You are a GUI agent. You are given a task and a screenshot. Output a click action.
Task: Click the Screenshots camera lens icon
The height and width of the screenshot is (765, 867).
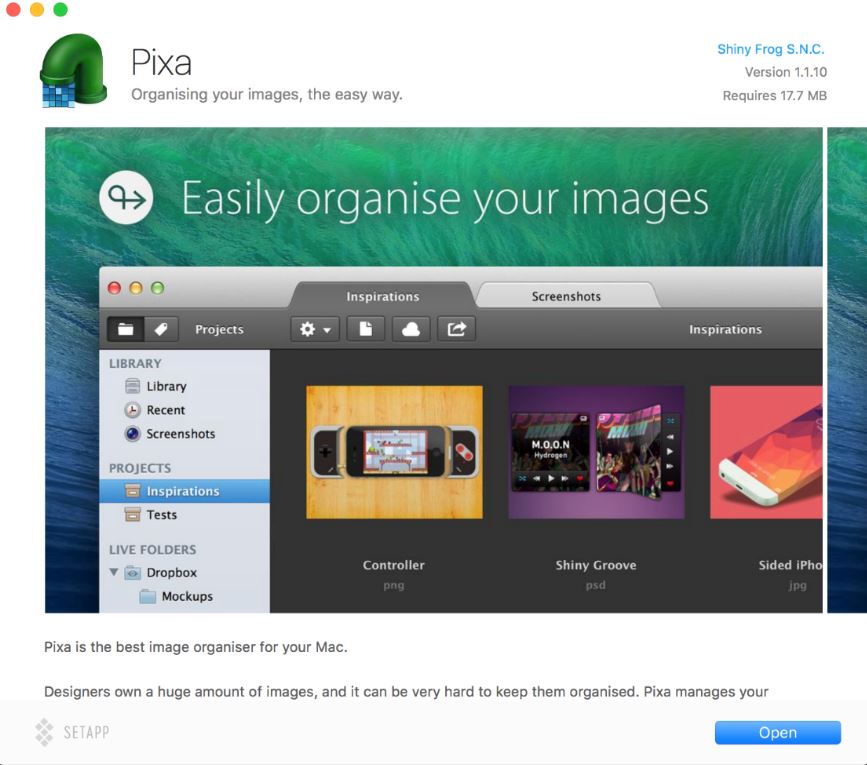point(133,433)
